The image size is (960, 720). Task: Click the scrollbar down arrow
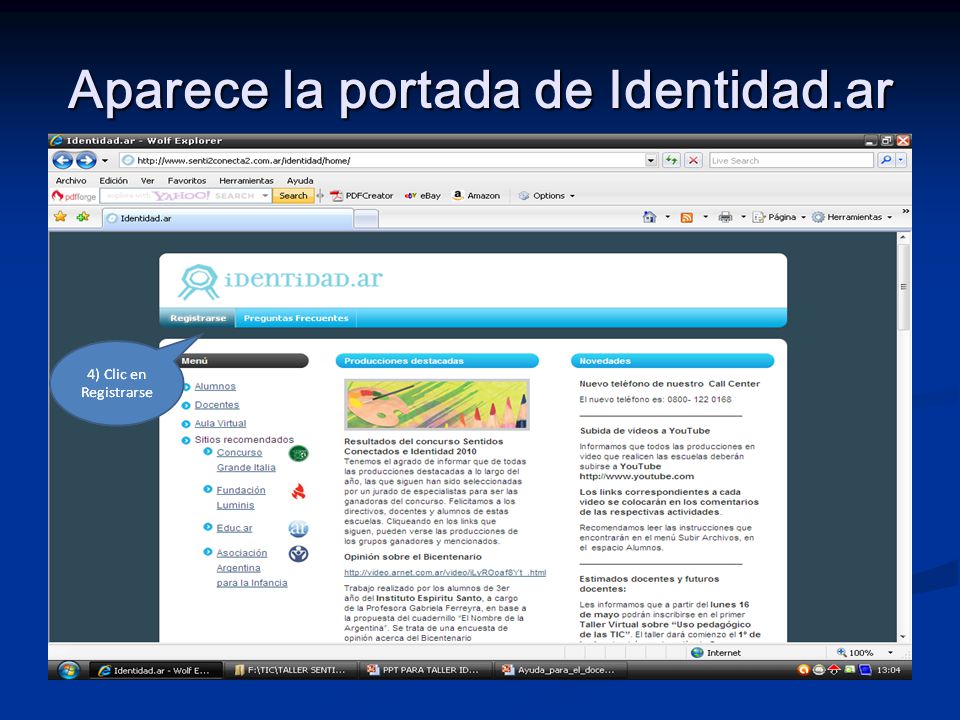pyautogui.click(x=904, y=637)
